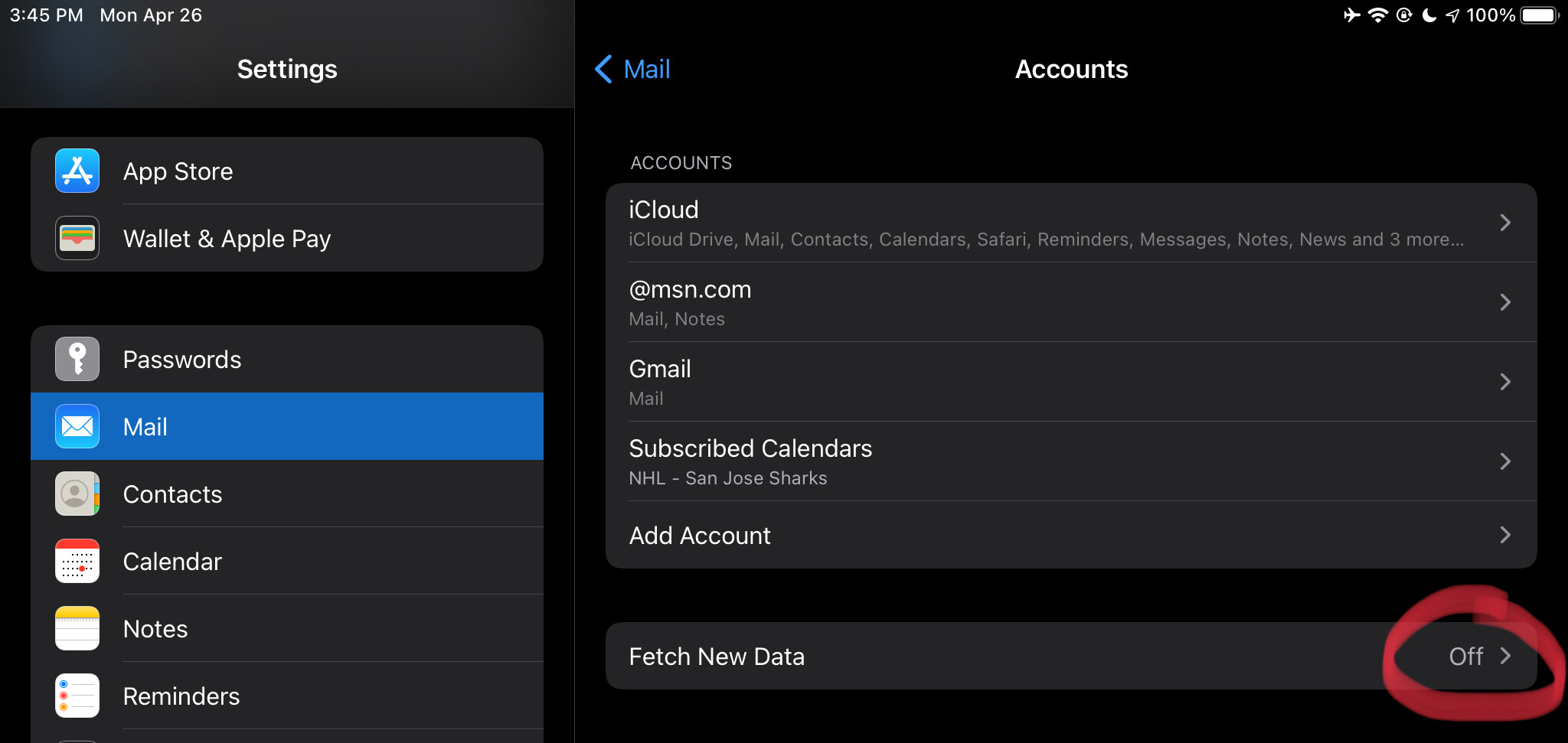Tap Add Account

1071,535
